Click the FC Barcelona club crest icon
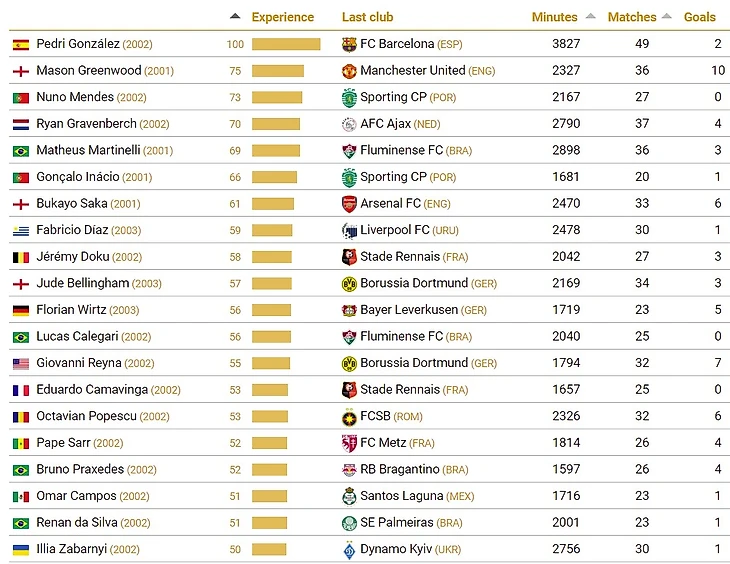This screenshot has height=564, width=730. coord(349,44)
